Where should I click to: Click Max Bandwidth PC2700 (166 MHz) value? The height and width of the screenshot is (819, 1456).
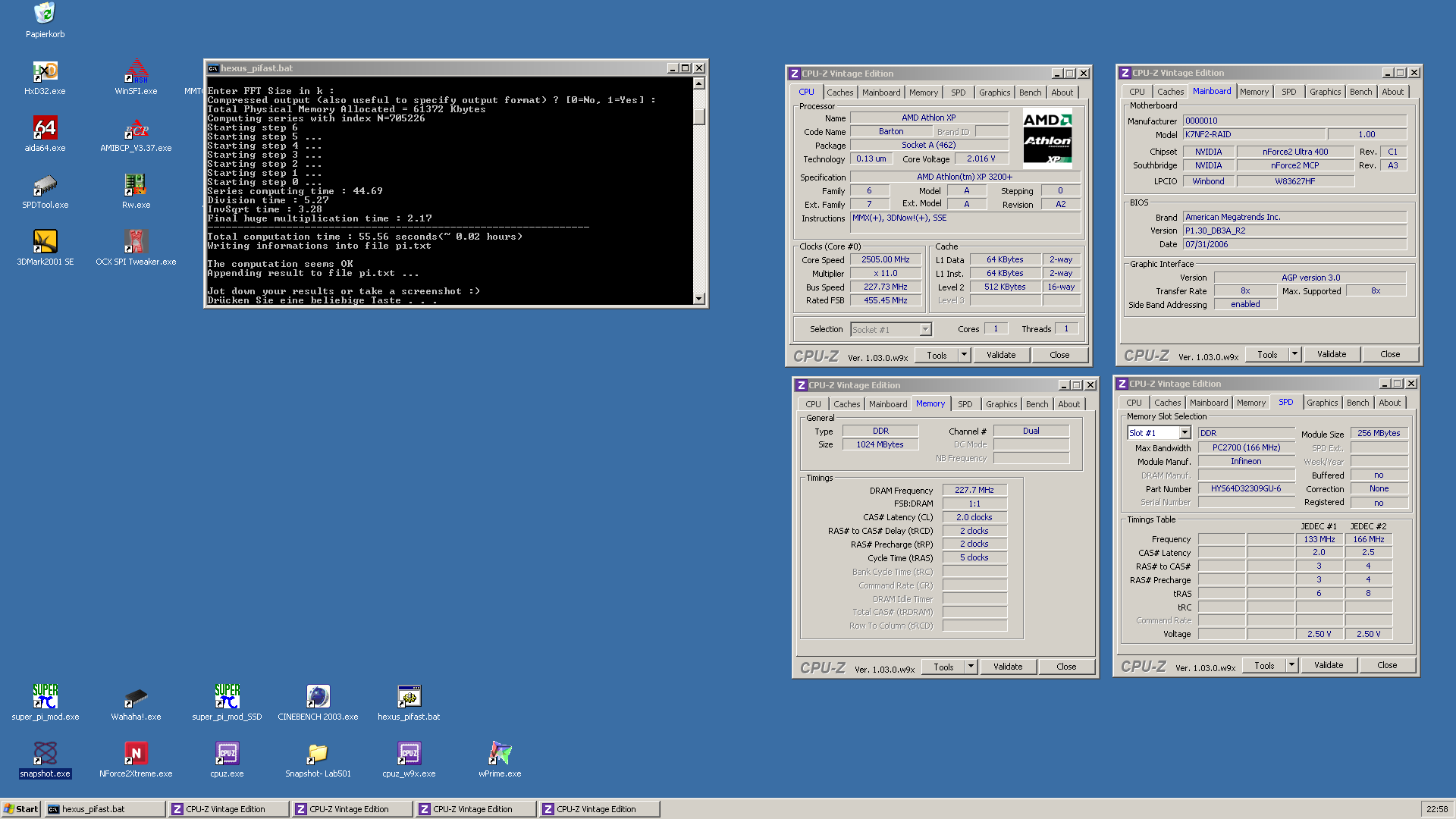click(1246, 448)
